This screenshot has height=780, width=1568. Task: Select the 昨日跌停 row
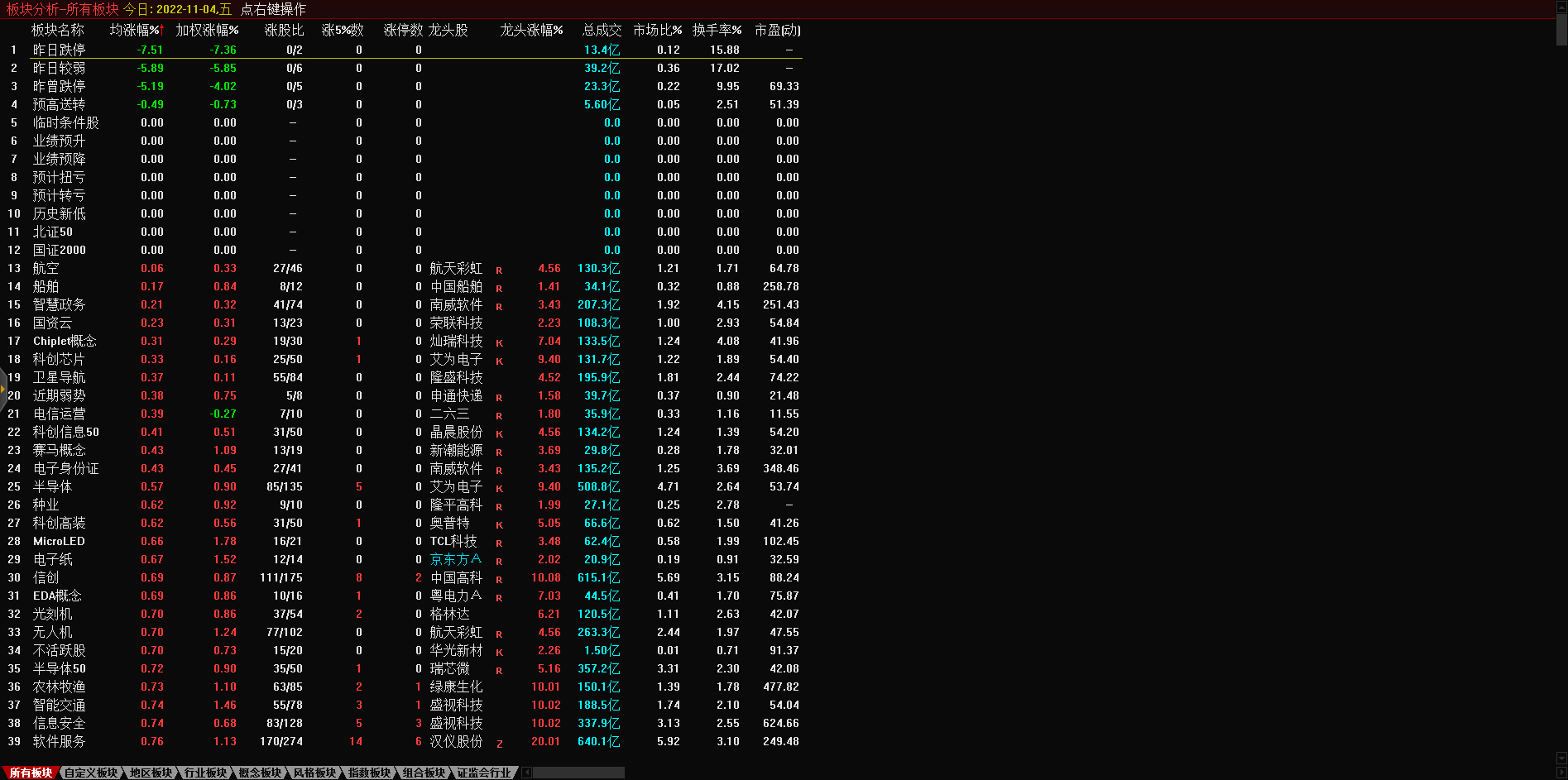(59, 50)
